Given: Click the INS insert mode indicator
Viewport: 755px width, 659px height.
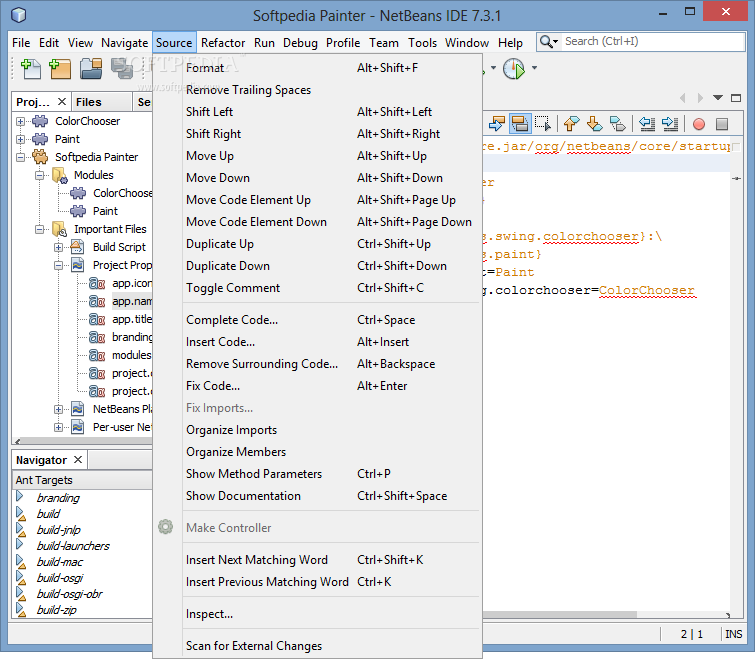Looking at the screenshot, I should 733,634.
